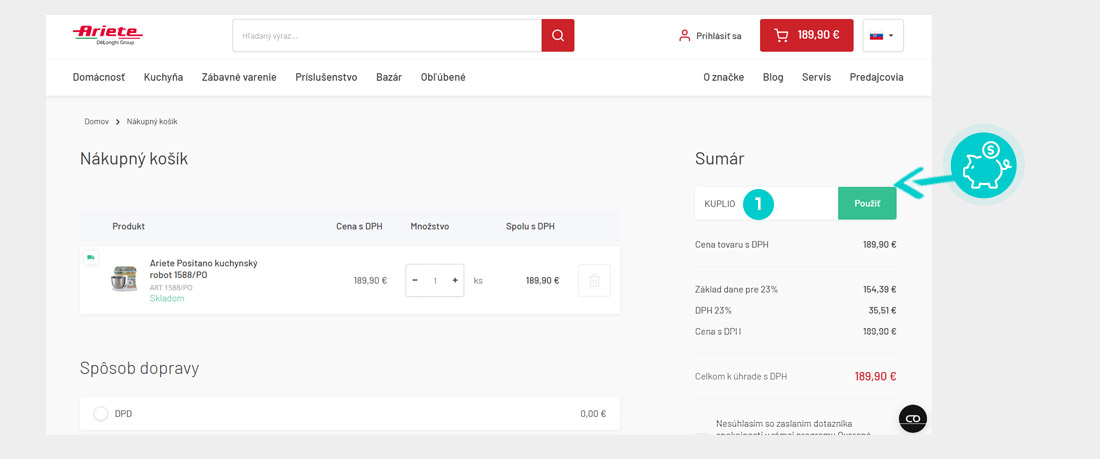Click the user account icon
This screenshot has height=459, width=1100.
(x=684, y=35)
